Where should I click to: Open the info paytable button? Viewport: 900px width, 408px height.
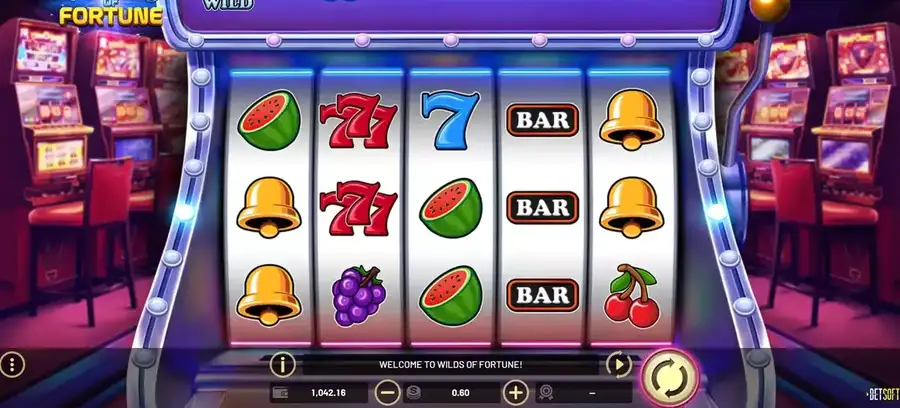point(282,364)
